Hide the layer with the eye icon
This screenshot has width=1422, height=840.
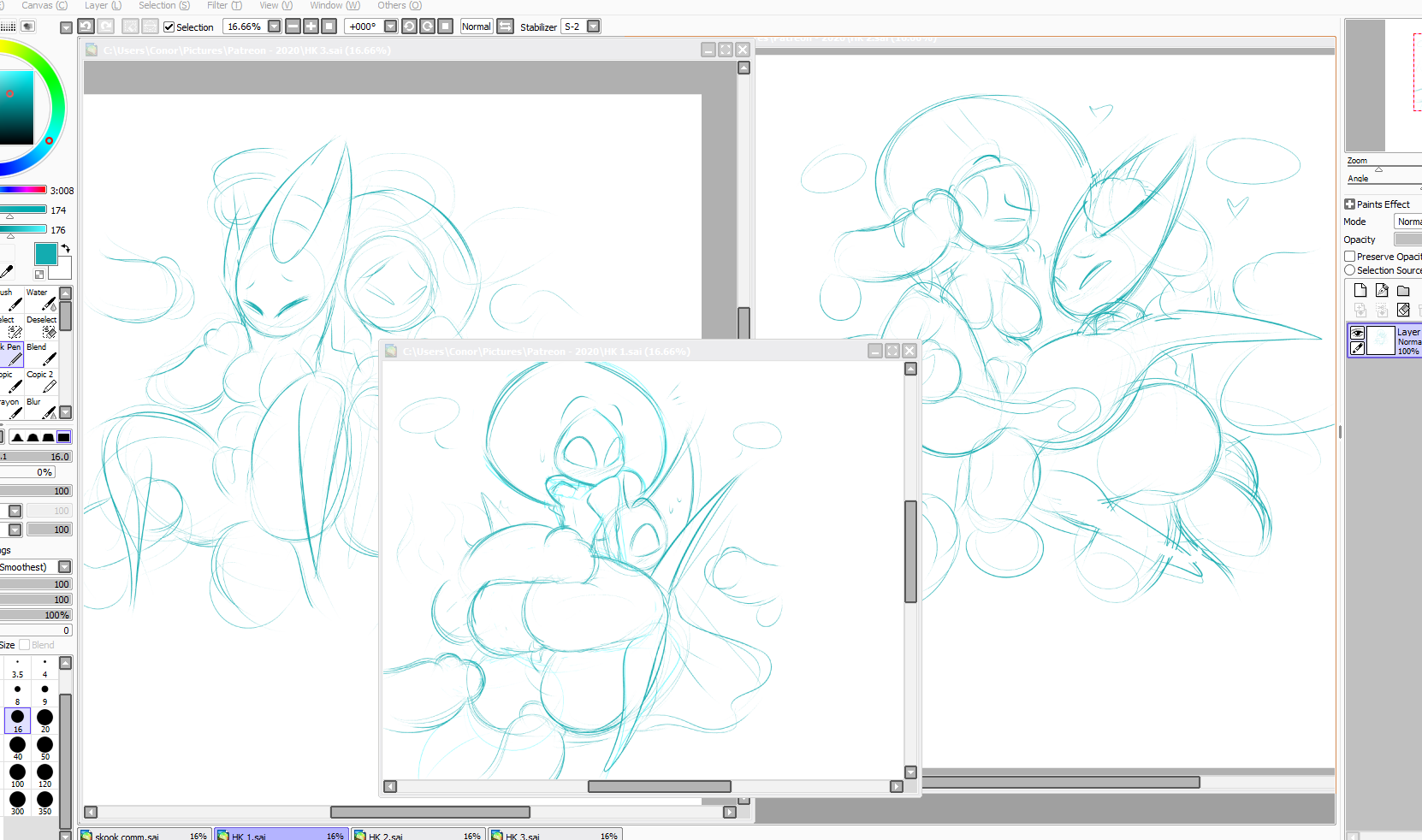pyautogui.click(x=1357, y=334)
